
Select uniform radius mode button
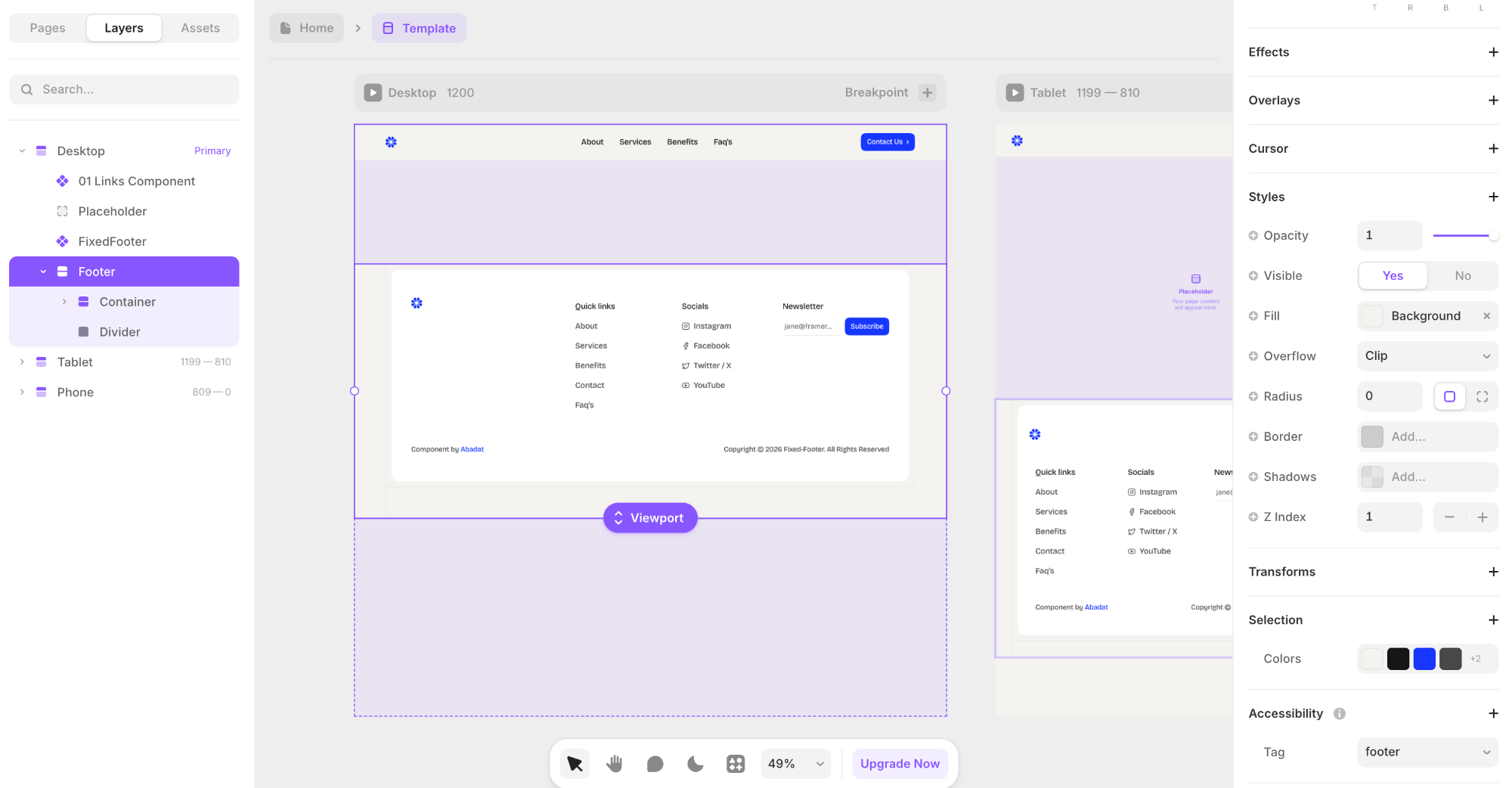pyautogui.click(x=1449, y=396)
